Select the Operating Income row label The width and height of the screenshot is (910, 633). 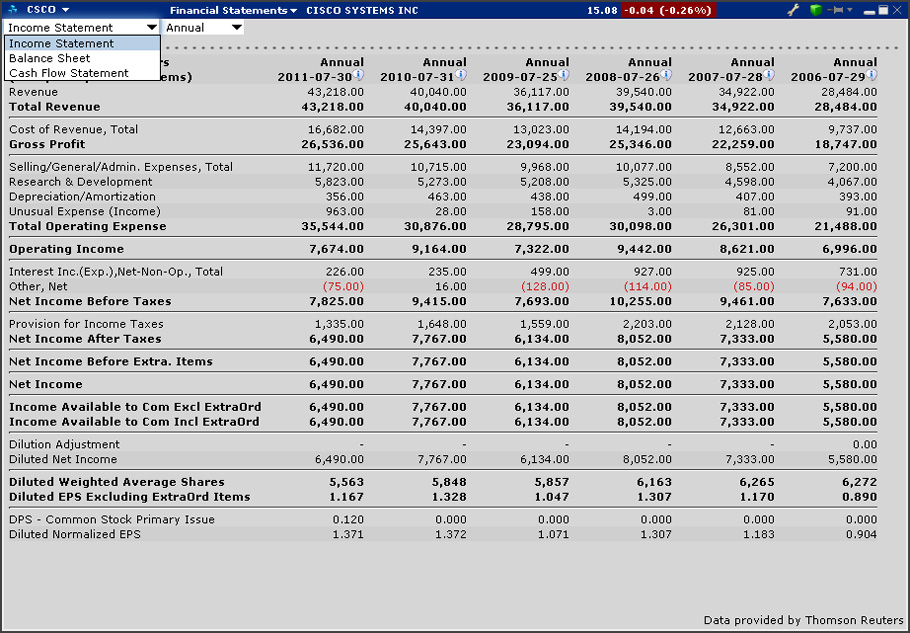click(x=67, y=249)
